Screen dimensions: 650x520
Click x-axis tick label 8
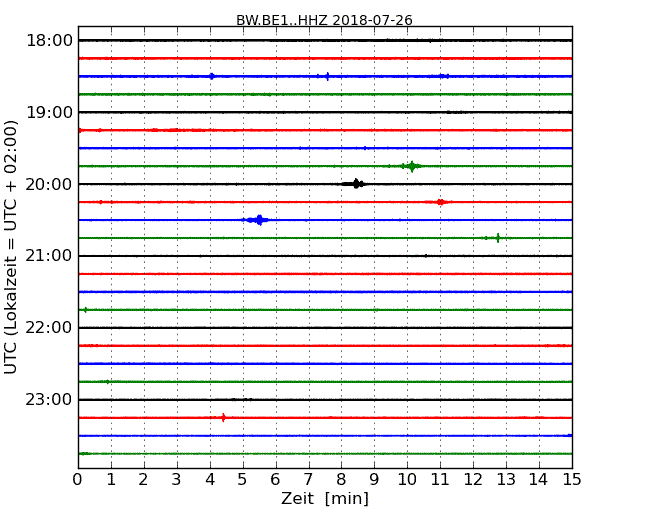coord(341,480)
